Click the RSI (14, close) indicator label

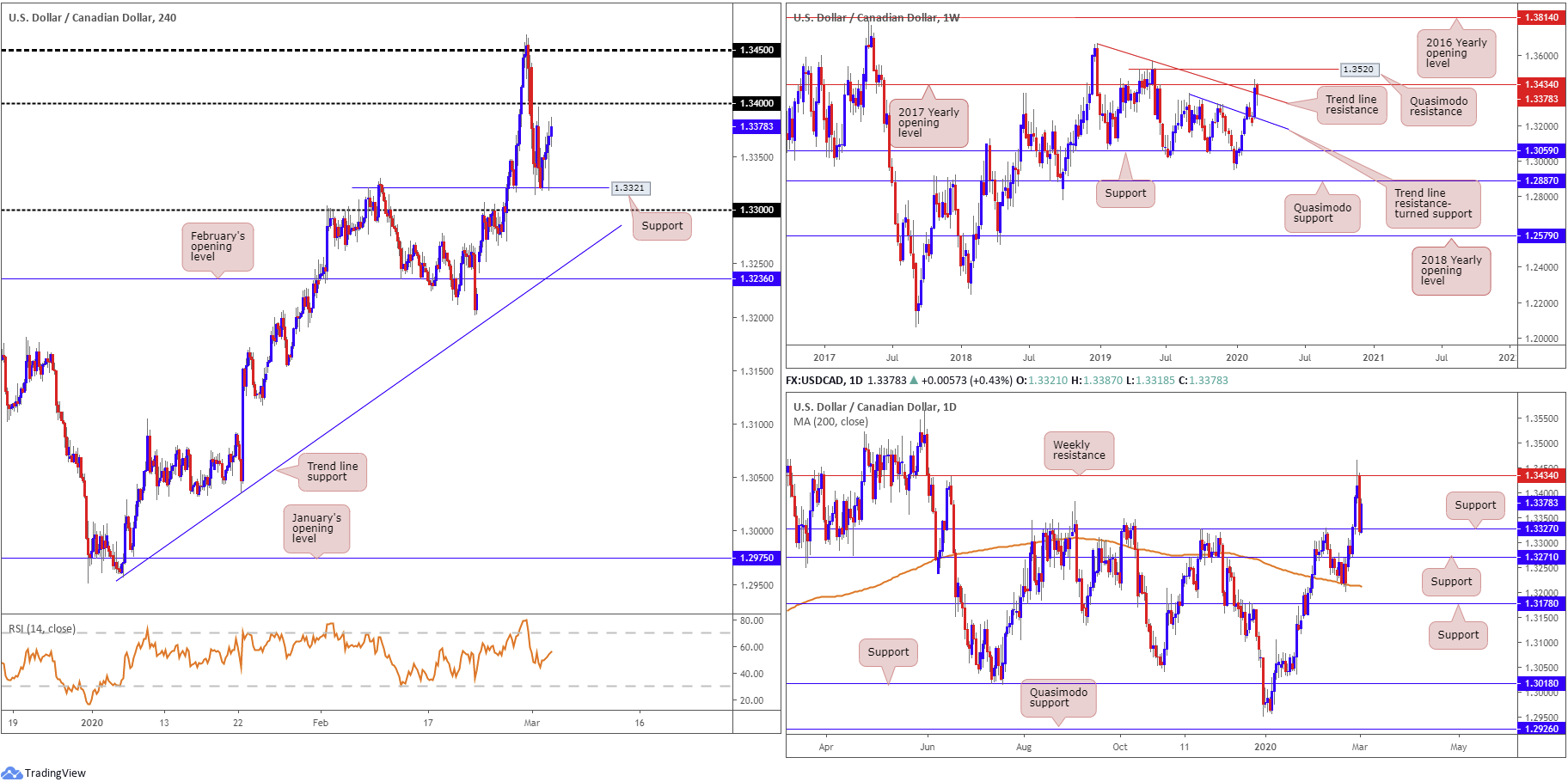tap(42, 629)
